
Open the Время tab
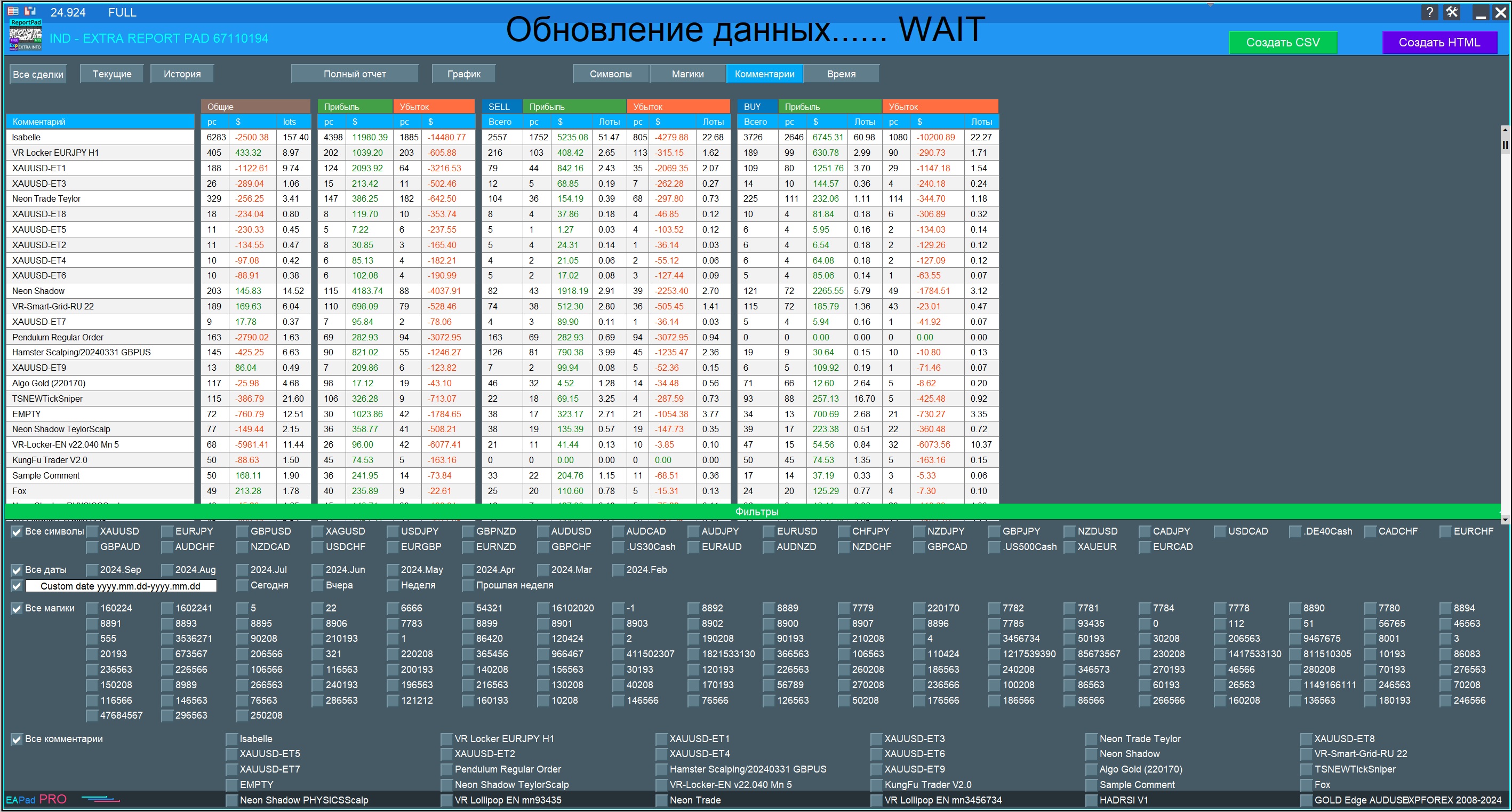841,74
